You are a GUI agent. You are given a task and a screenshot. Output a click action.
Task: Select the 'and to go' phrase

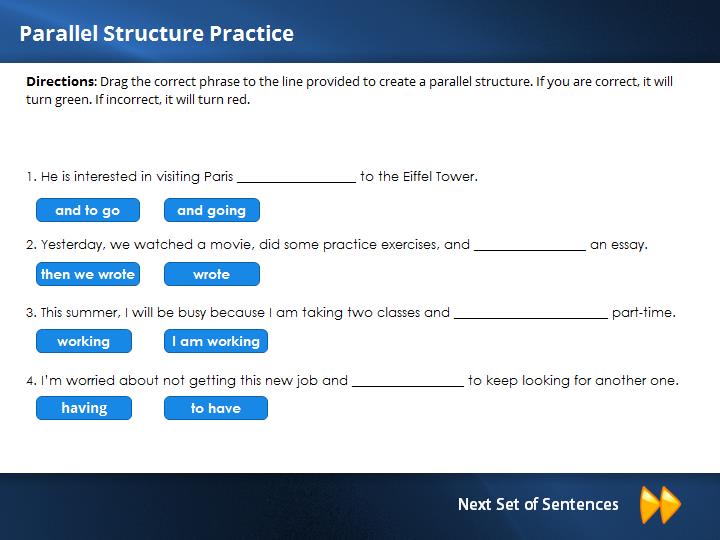[x=88, y=210]
